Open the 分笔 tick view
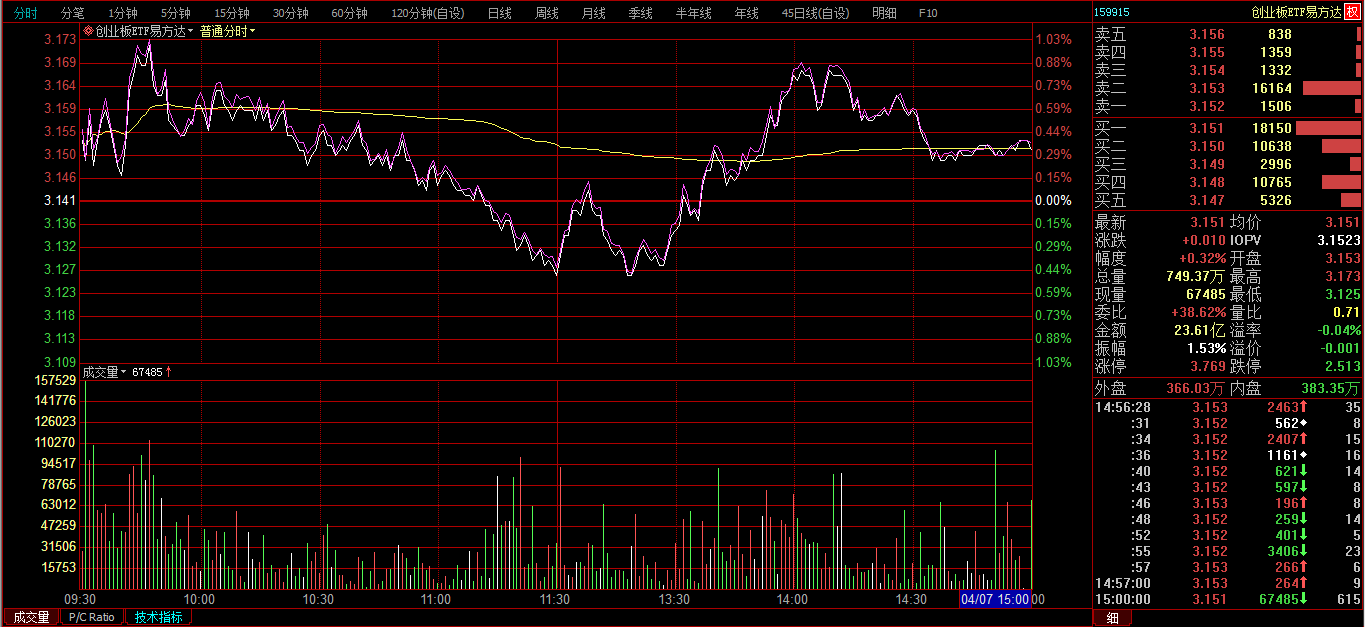 click(72, 13)
